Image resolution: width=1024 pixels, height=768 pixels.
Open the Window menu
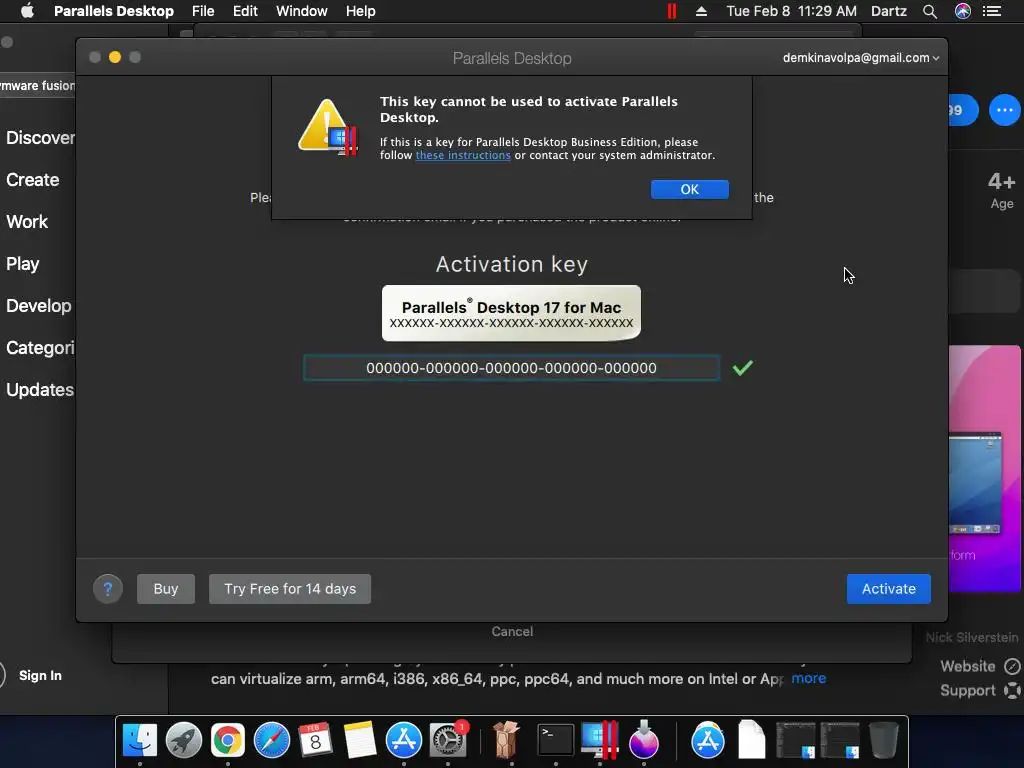(302, 11)
